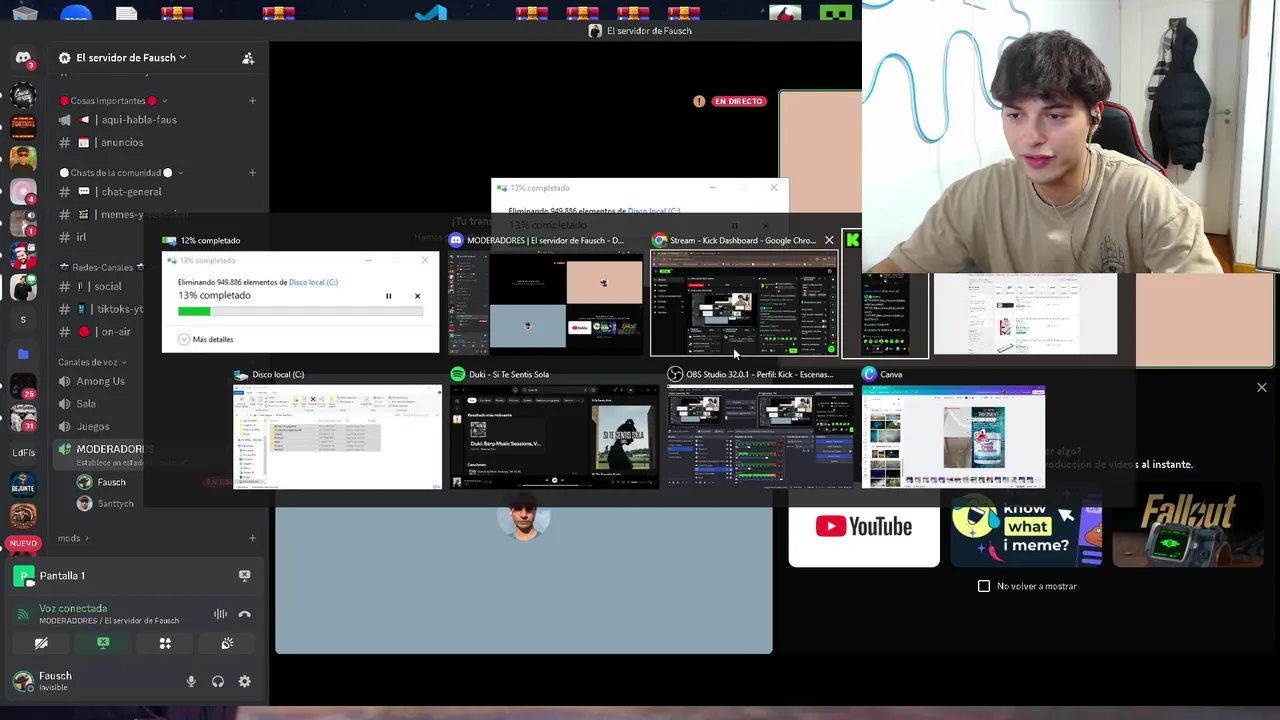
Task: Click the green creeper icon at top right
Action: (x=836, y=12)
